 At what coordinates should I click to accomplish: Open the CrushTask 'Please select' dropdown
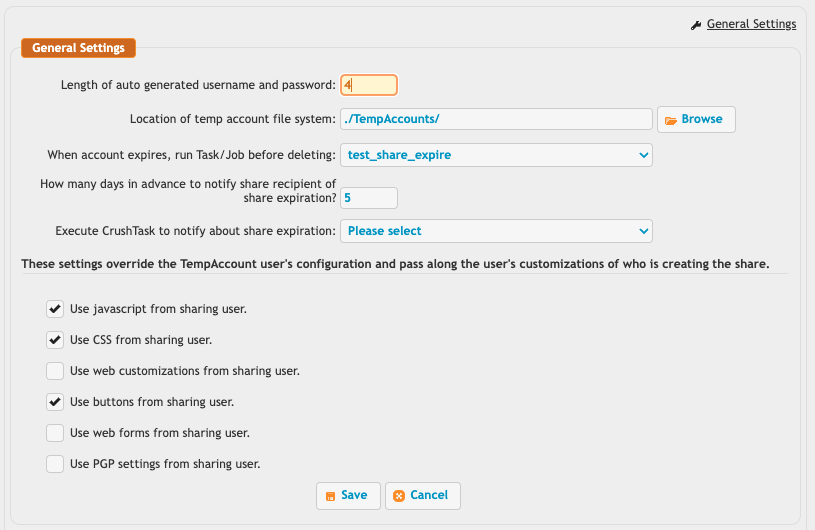(496, 231)
